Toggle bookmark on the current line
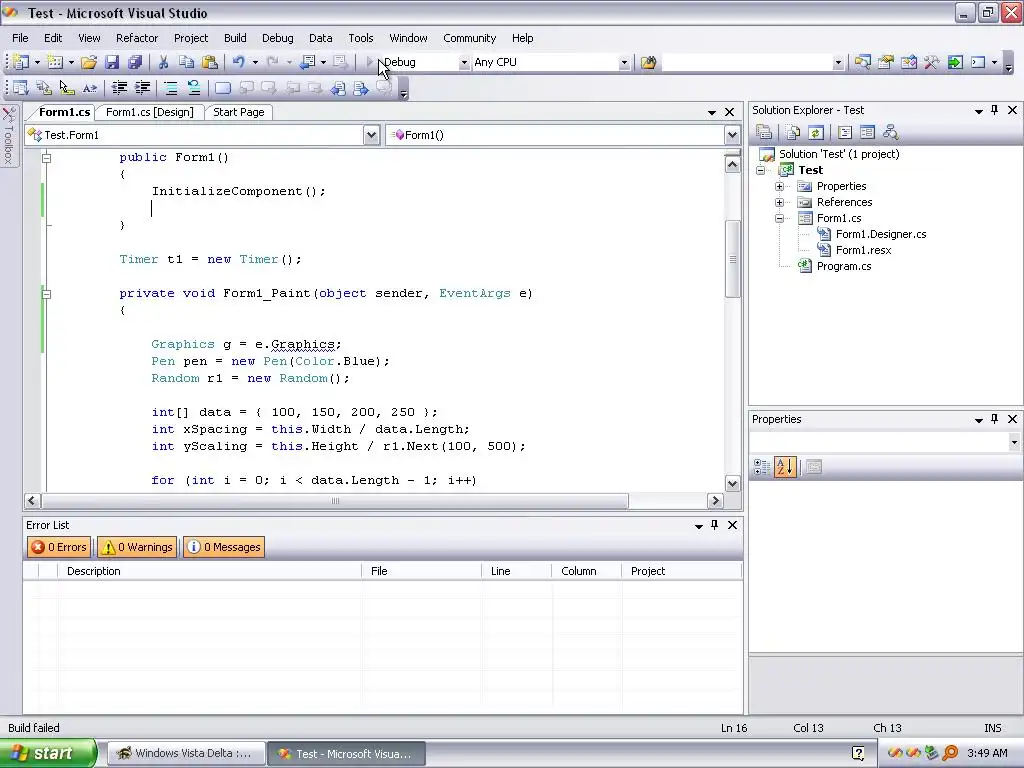The image size is (1024, 768). click(223, 88)
